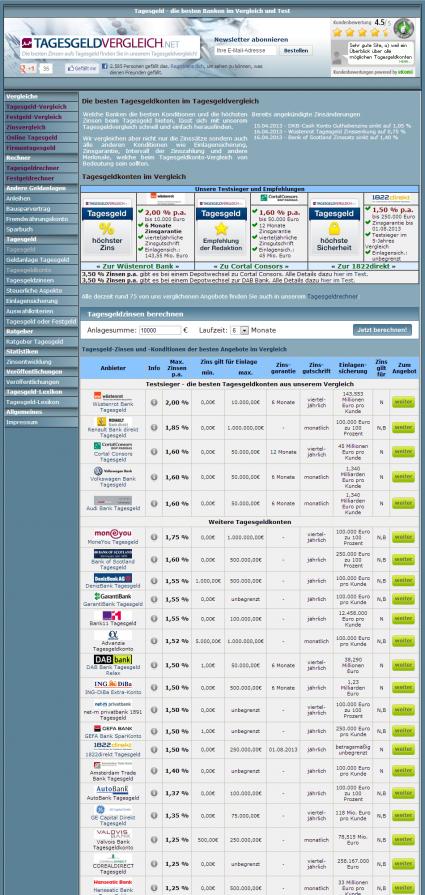Click the Jetzt berechnen button
The height and width of the screenshot is (895, 425).
coord(382,330)
